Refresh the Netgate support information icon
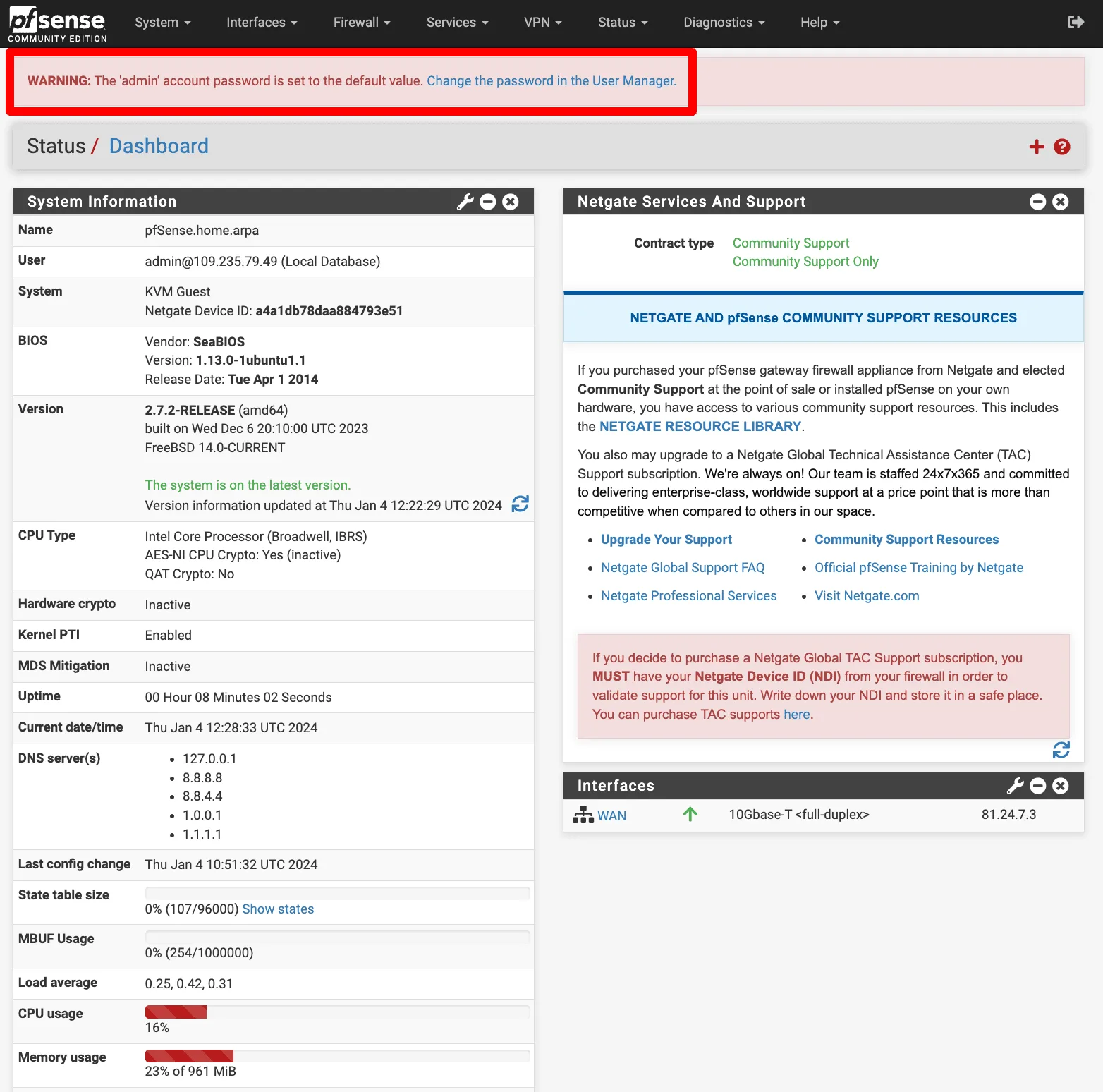 pyautogui.click(x=1061, y=750)
